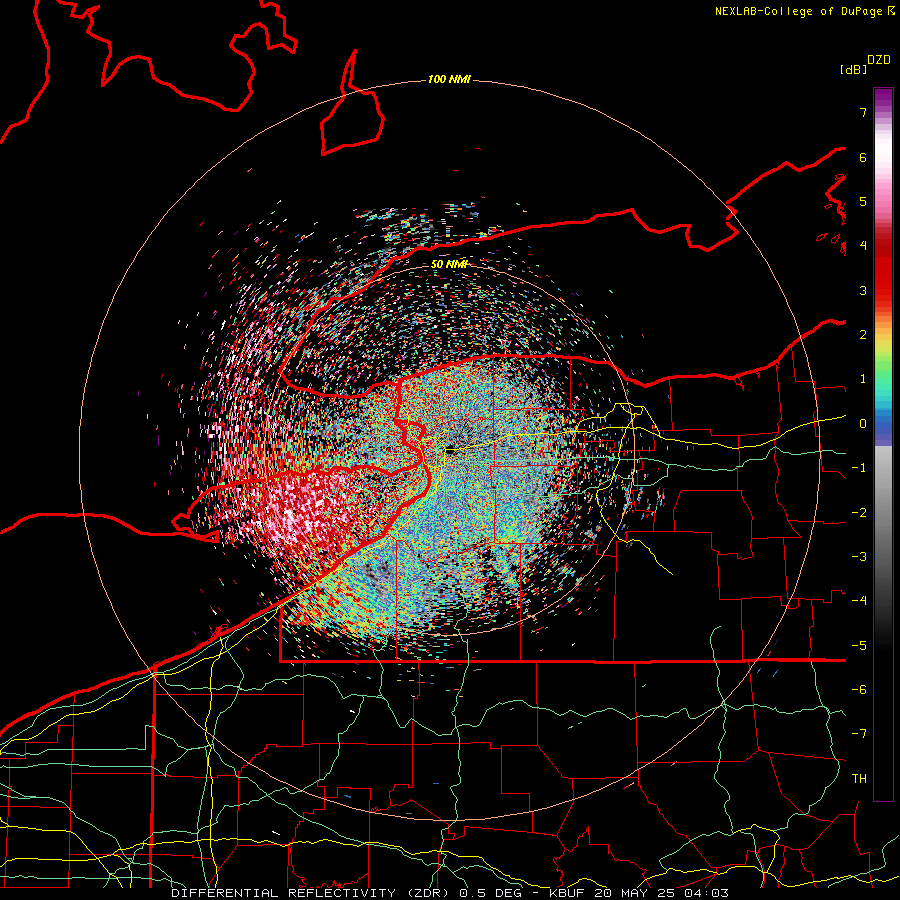Viewport: 900px width, 900px height.
Task: Click the color scale value 2
Action: coord(863,335)
